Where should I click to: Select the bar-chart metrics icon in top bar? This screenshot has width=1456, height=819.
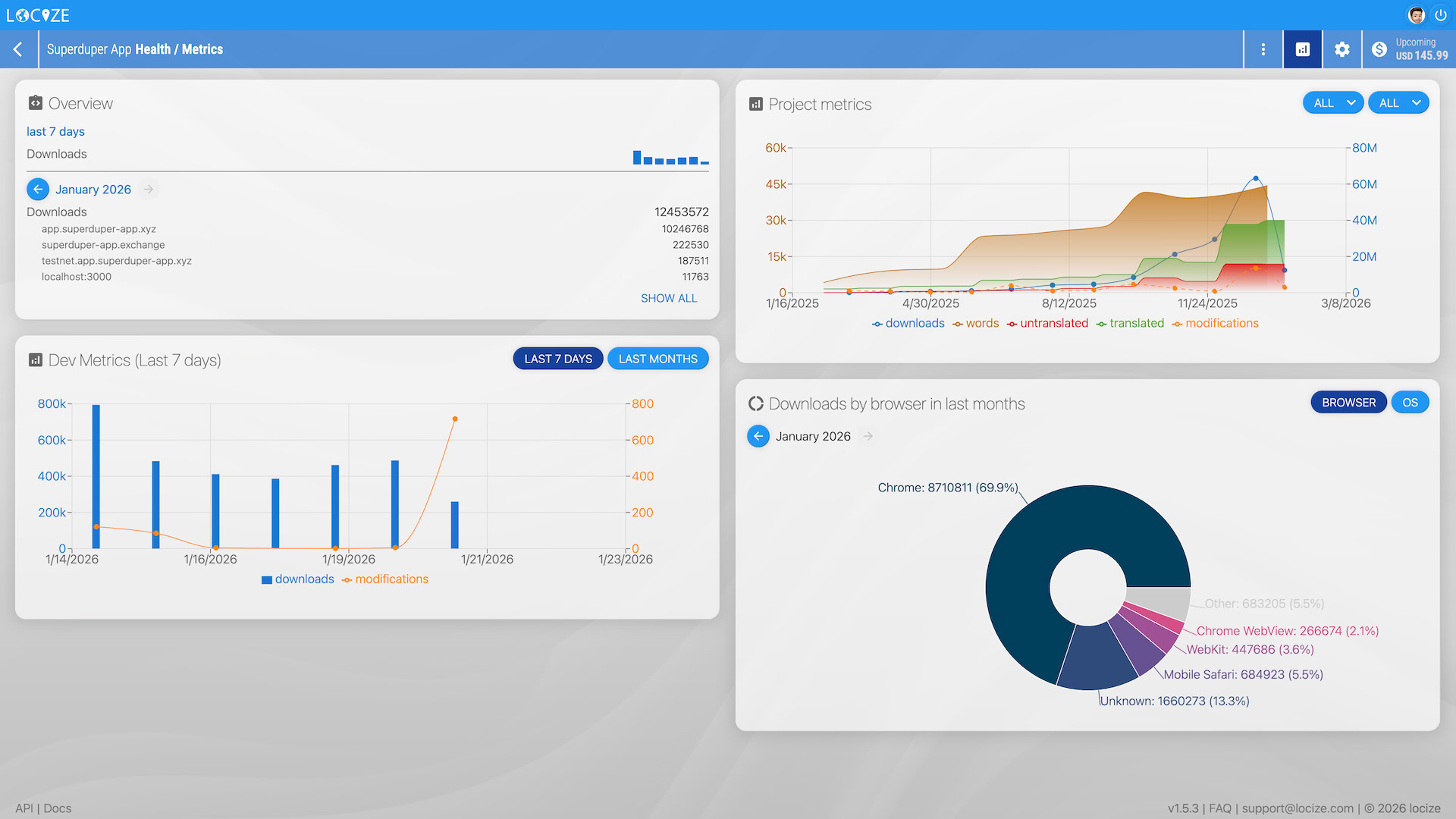click(1302, 49)
